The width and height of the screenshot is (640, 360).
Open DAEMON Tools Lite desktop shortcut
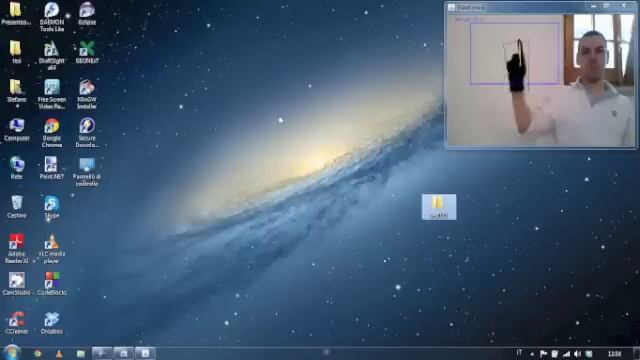coord(52,17)
